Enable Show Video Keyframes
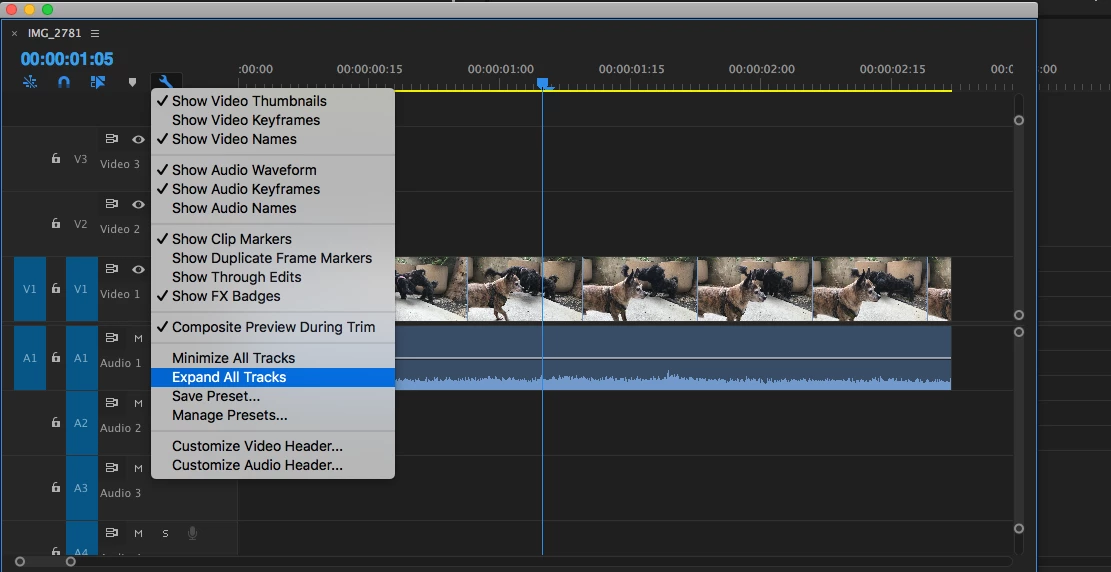1111x572 pixels. coord(273,120)
